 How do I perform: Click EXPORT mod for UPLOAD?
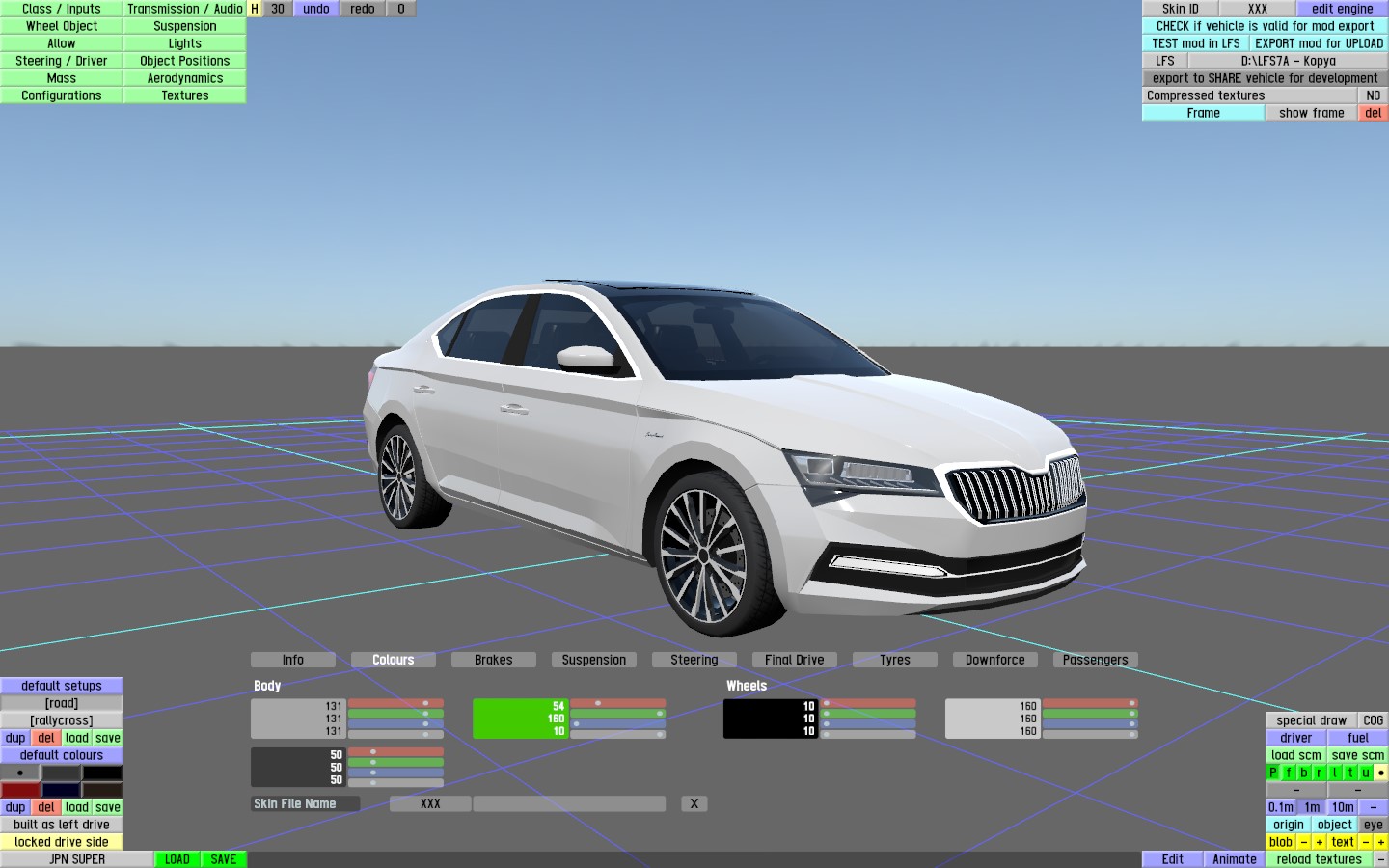(x=1320, y=43)
